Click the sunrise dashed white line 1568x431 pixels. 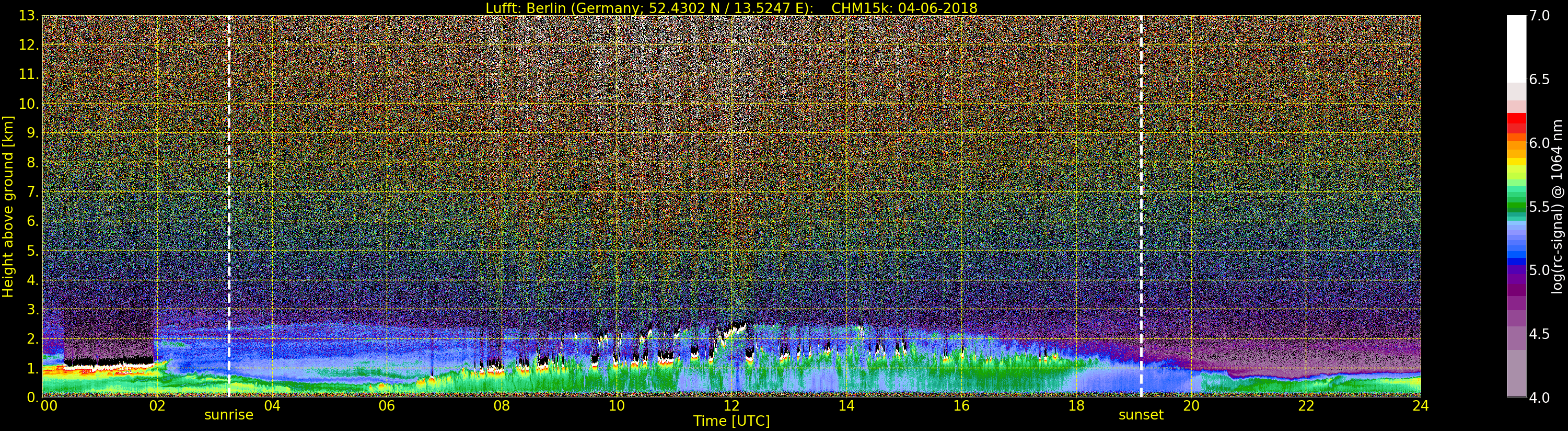(229, 206)
